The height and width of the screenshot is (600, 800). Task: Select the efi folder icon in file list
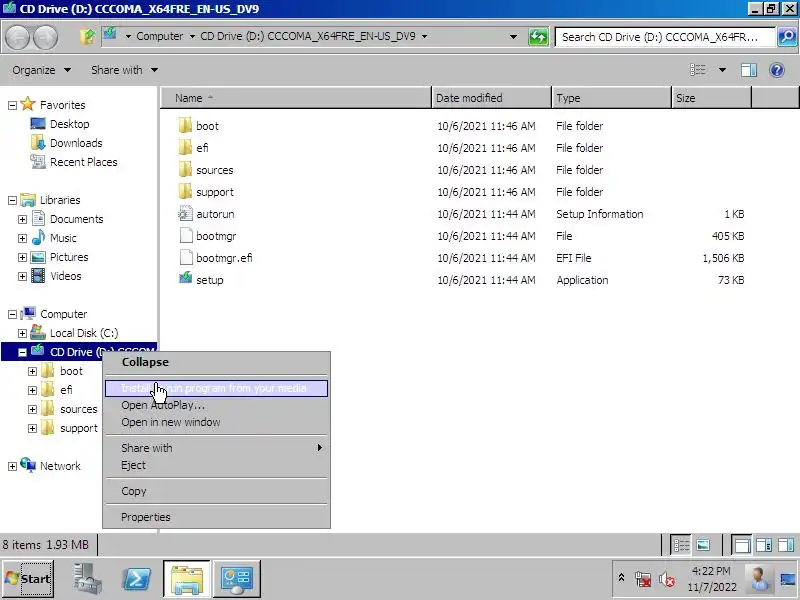(185, 147)
